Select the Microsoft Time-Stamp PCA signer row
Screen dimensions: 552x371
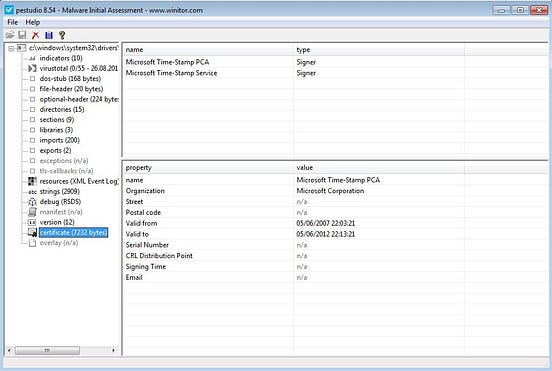334,62
